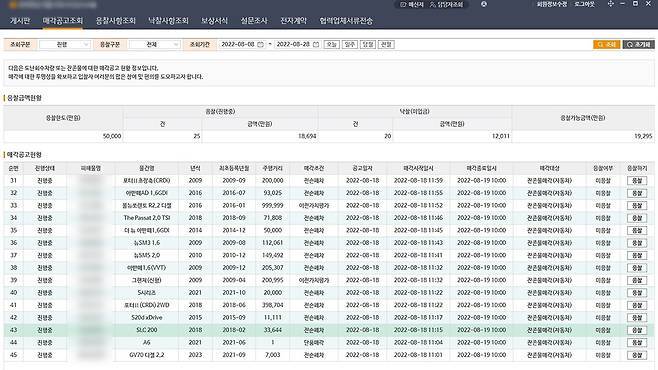Click 응찰 button for row 32
This screenshot has width=658, height=370.
(637, 193)
